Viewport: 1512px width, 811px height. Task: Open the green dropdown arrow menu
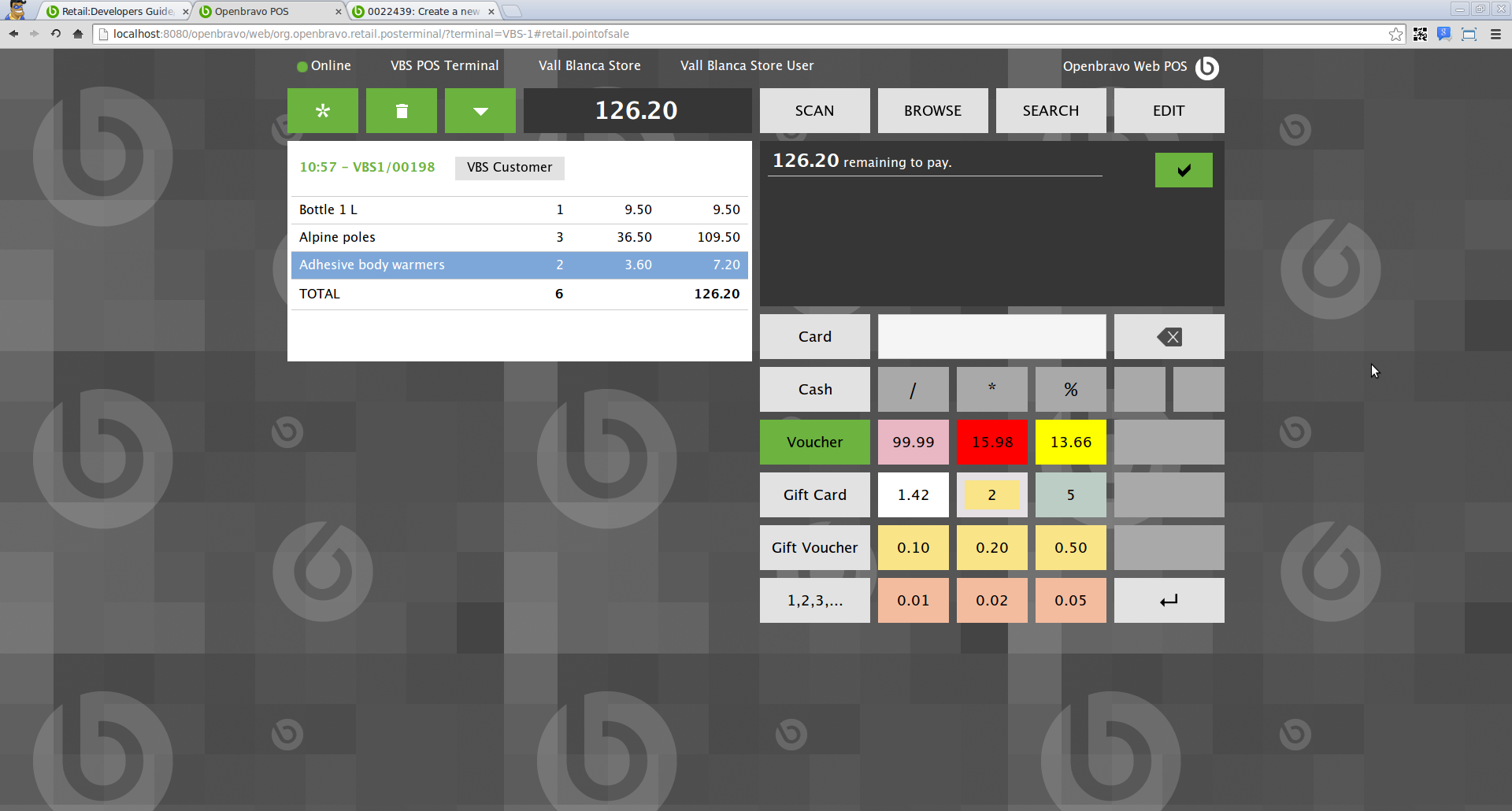[x=480, y=110]
